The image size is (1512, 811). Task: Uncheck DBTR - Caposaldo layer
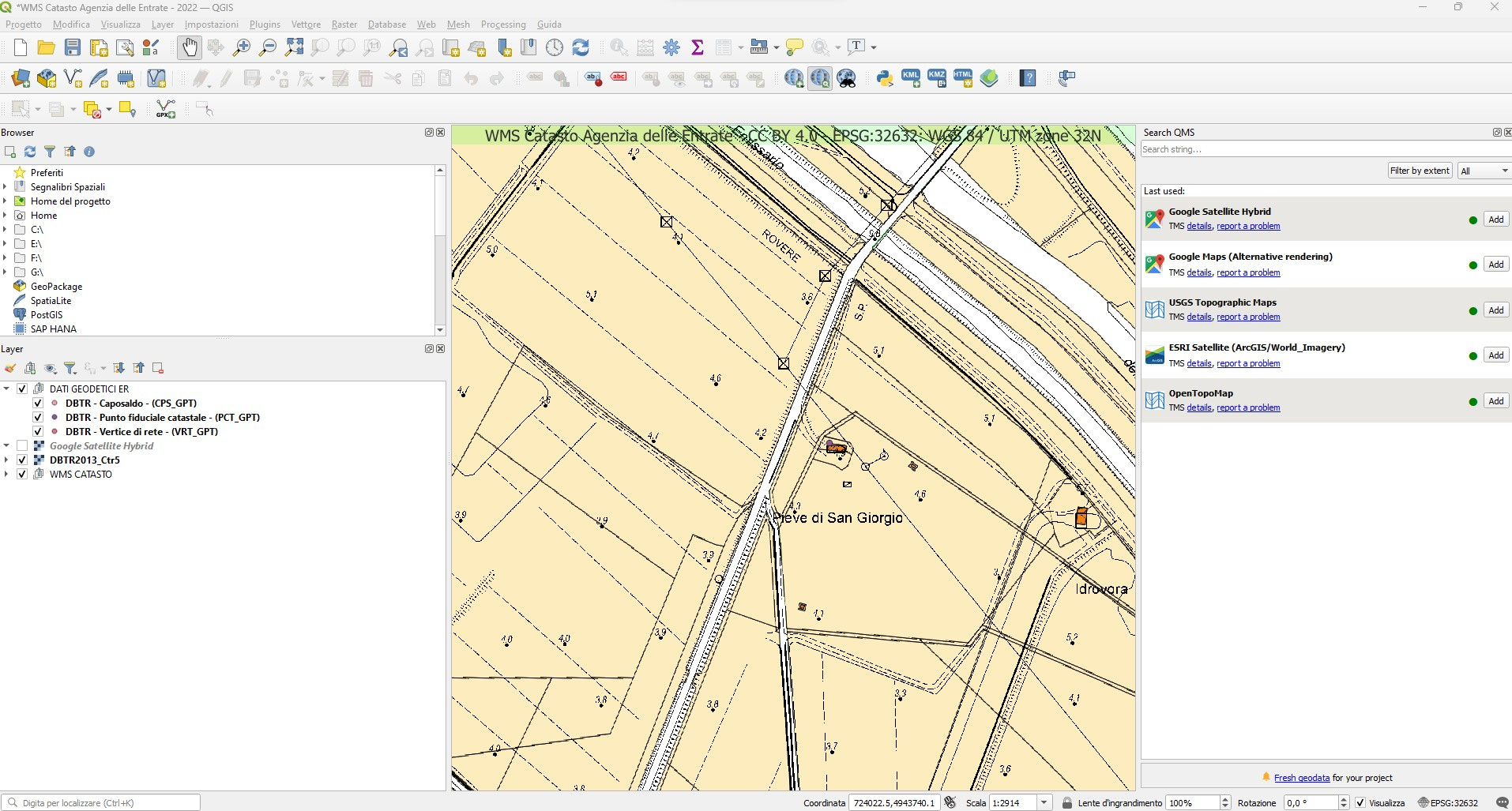coord(38,403)
